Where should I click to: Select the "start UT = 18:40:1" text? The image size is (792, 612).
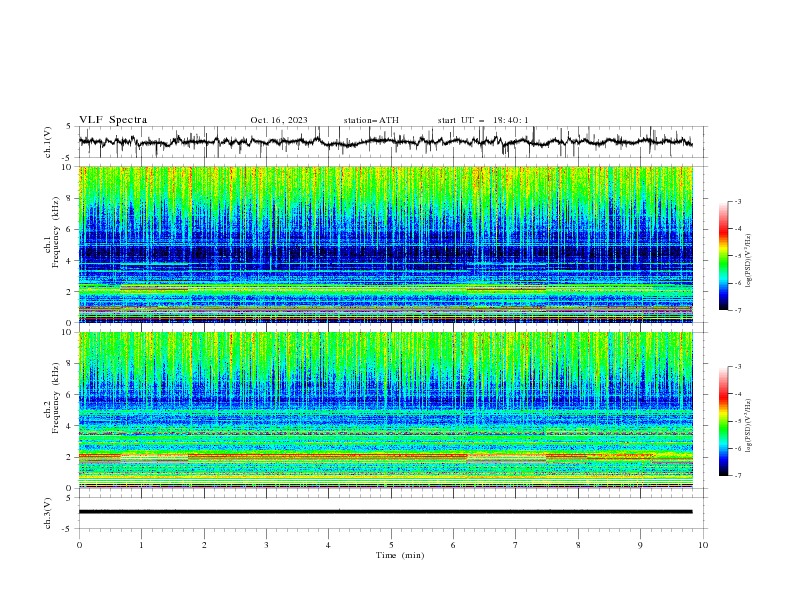(x=483, y=120)
